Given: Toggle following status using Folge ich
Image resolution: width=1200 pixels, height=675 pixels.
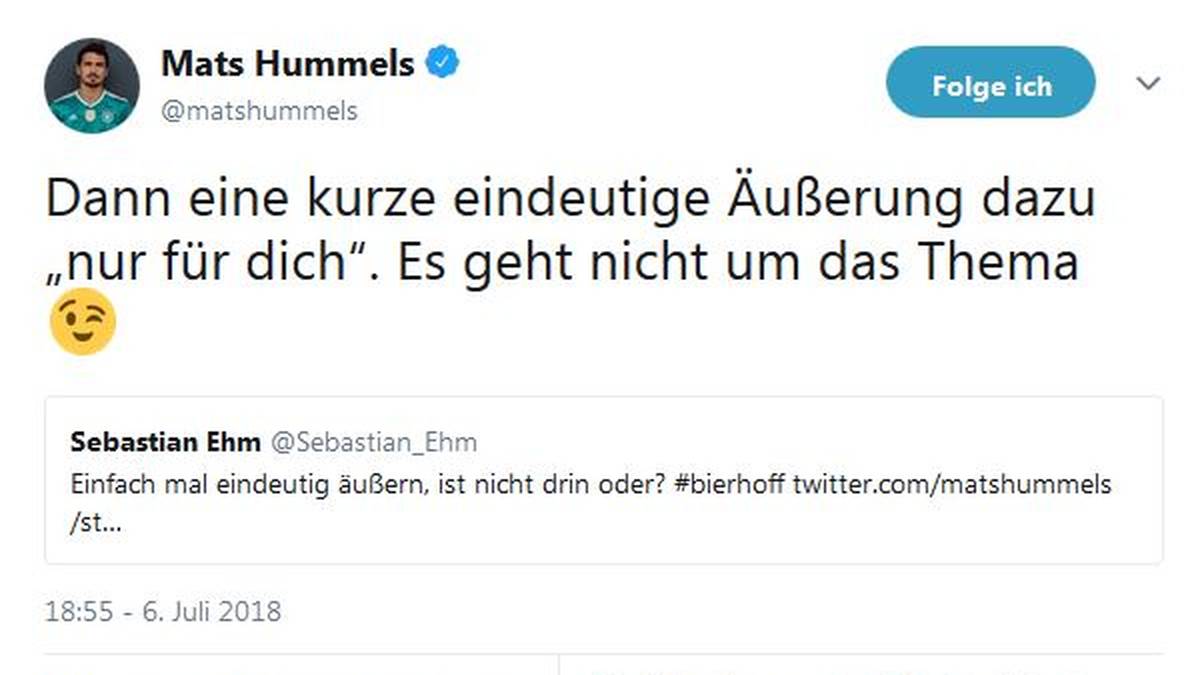Looking at the screenshot, I should point(990,84).
